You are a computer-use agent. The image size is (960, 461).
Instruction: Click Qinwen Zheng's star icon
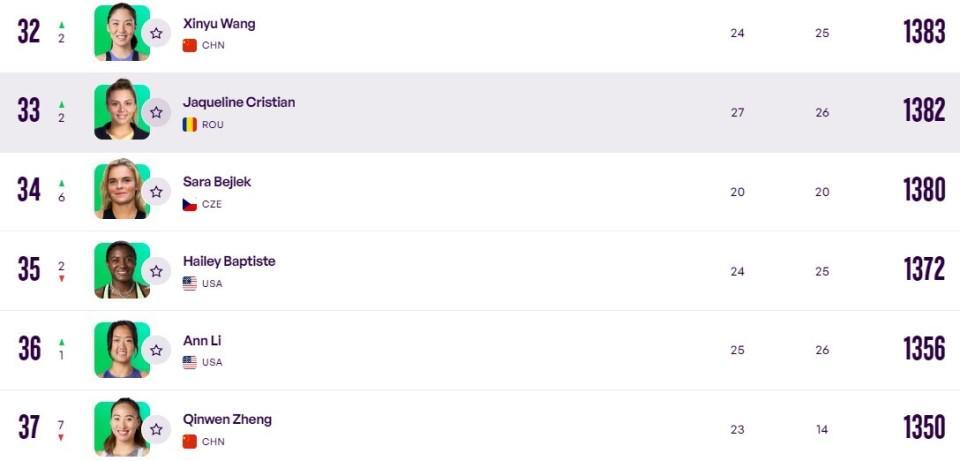[x=156, y=429]
